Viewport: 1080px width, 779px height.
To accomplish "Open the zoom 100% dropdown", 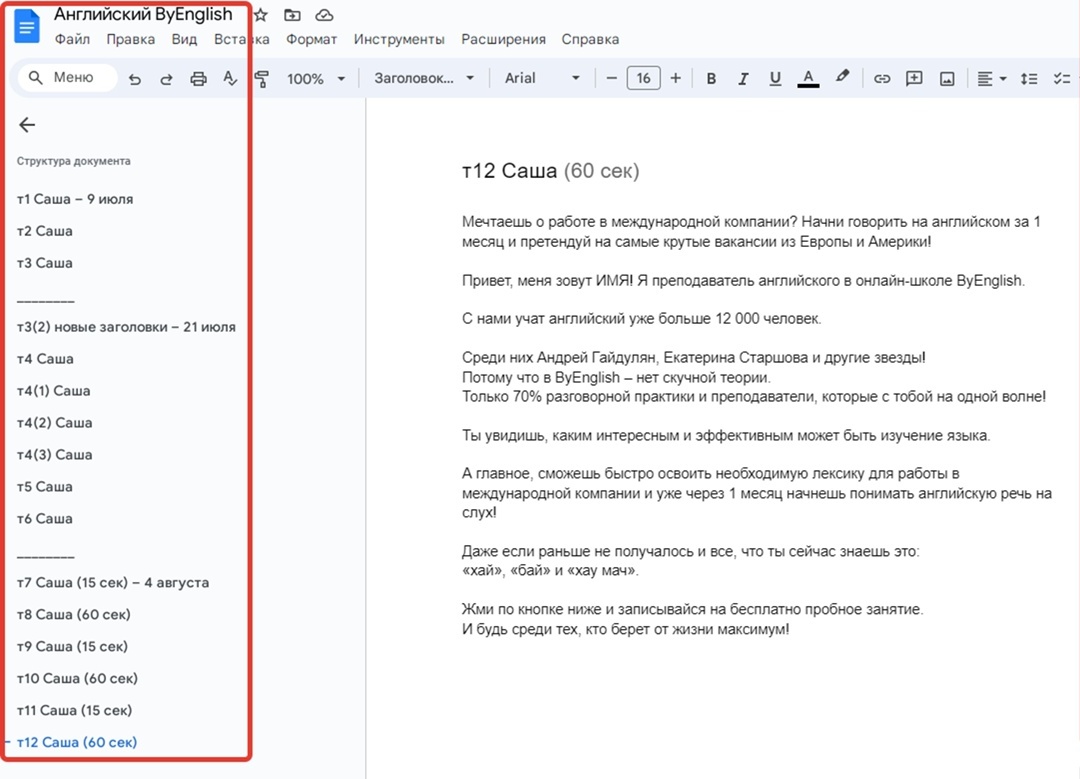I will 315,79.
